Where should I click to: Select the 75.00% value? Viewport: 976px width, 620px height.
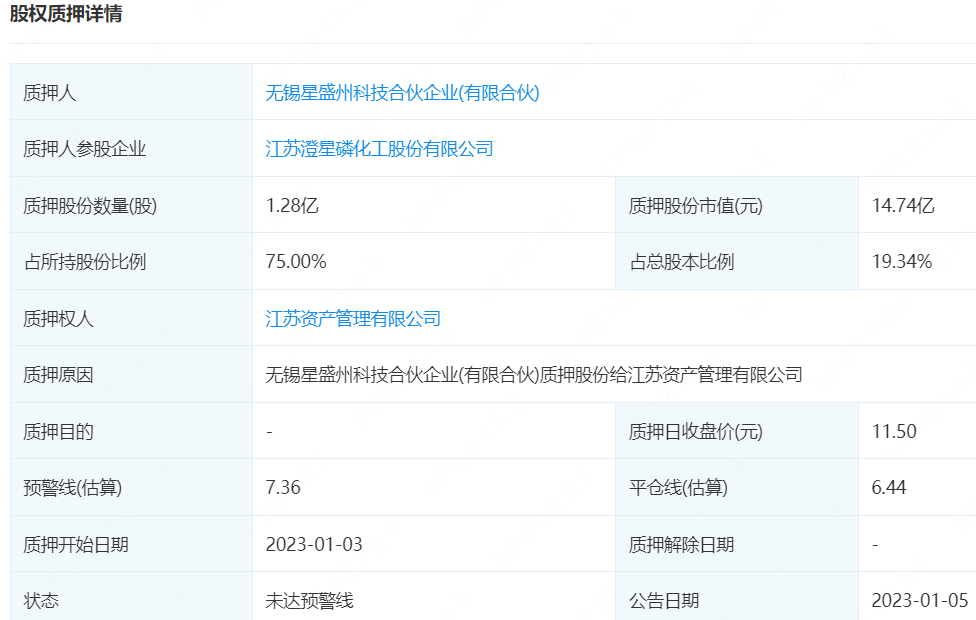coord(296,261)
